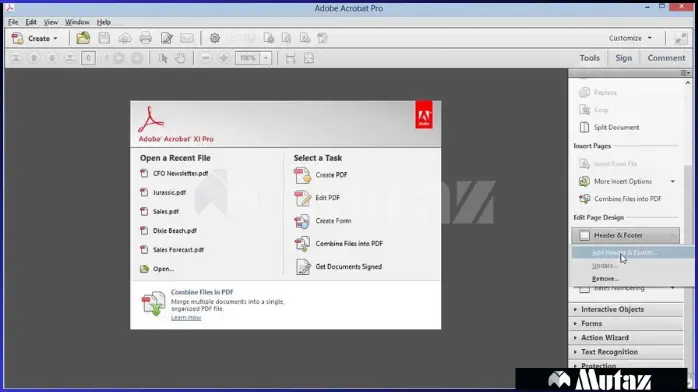Open recent file Dixie Beach.pdf
698x392 pixels.
pos(174,231)
